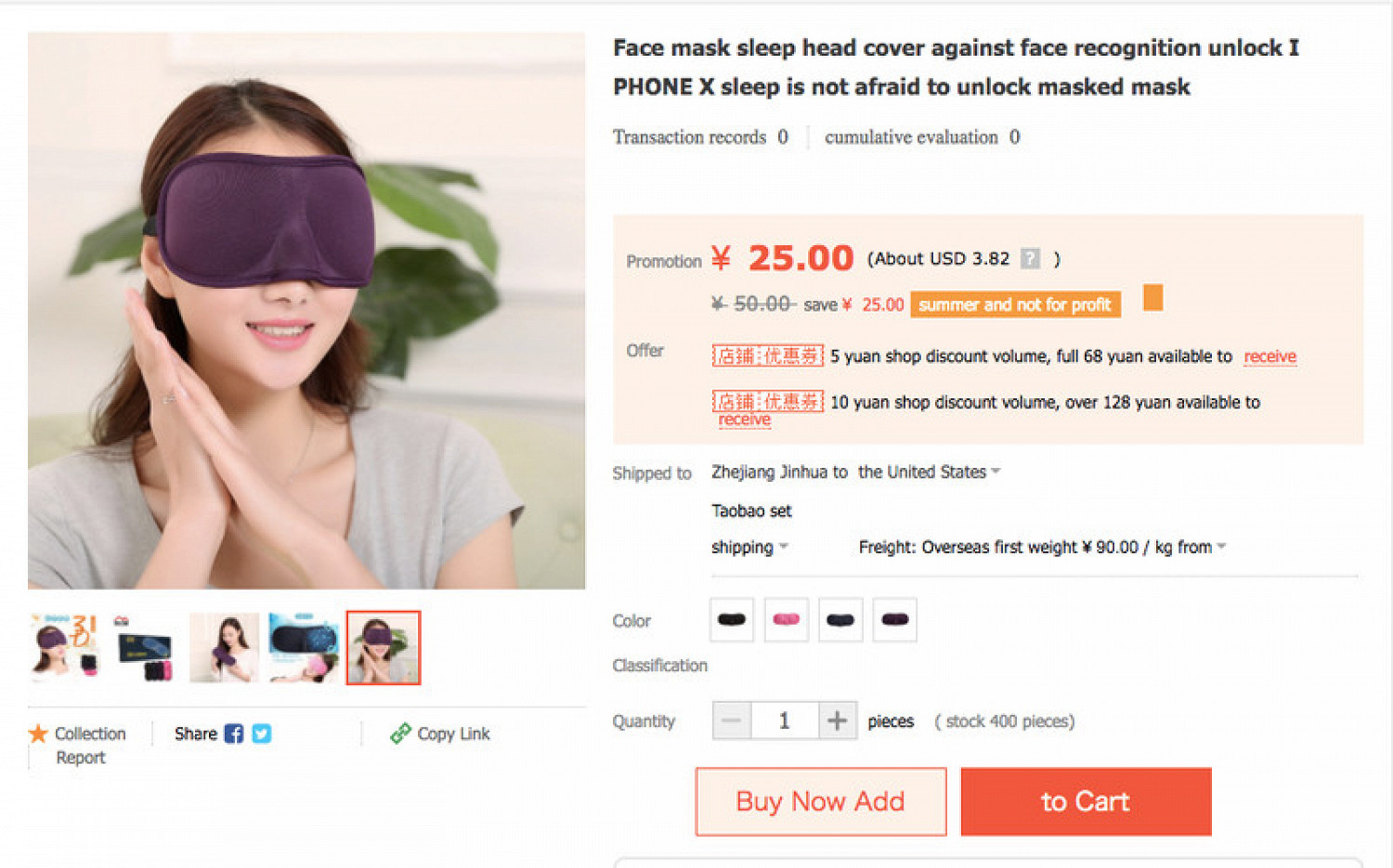Click the USD price help question icon
The width and height of the screenshot is (1393, 868).
(1030, 259)
